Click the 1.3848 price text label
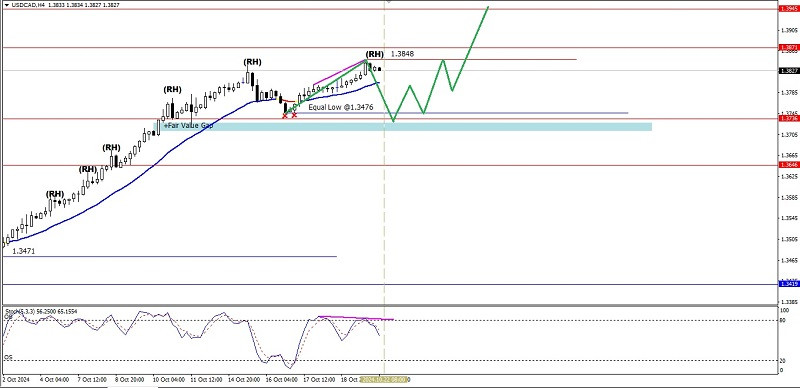800x388 pixels. click(x=402, y=54)
